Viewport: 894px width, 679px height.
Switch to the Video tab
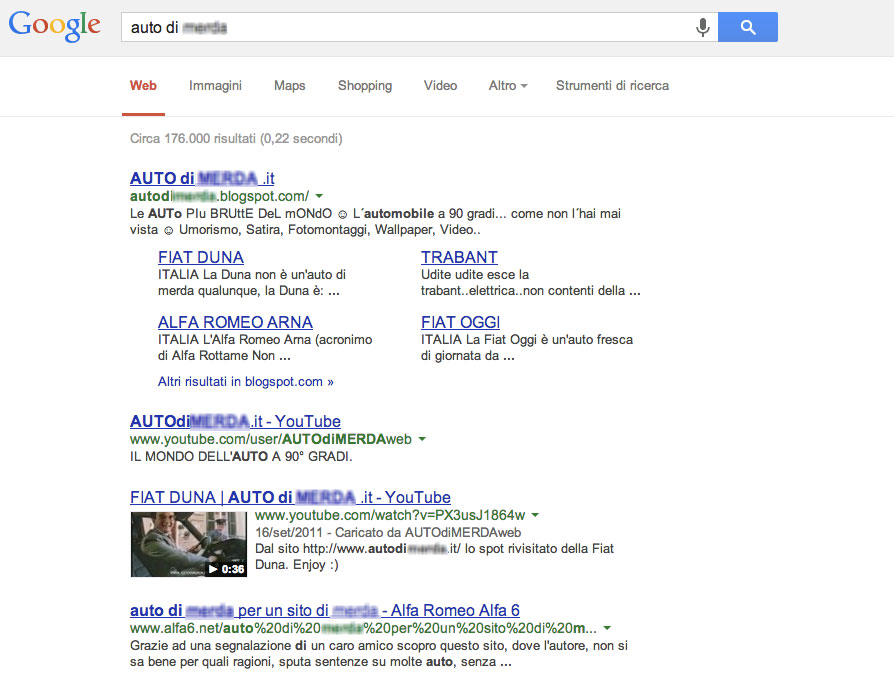pyautogui.click(x=440, y=86)
